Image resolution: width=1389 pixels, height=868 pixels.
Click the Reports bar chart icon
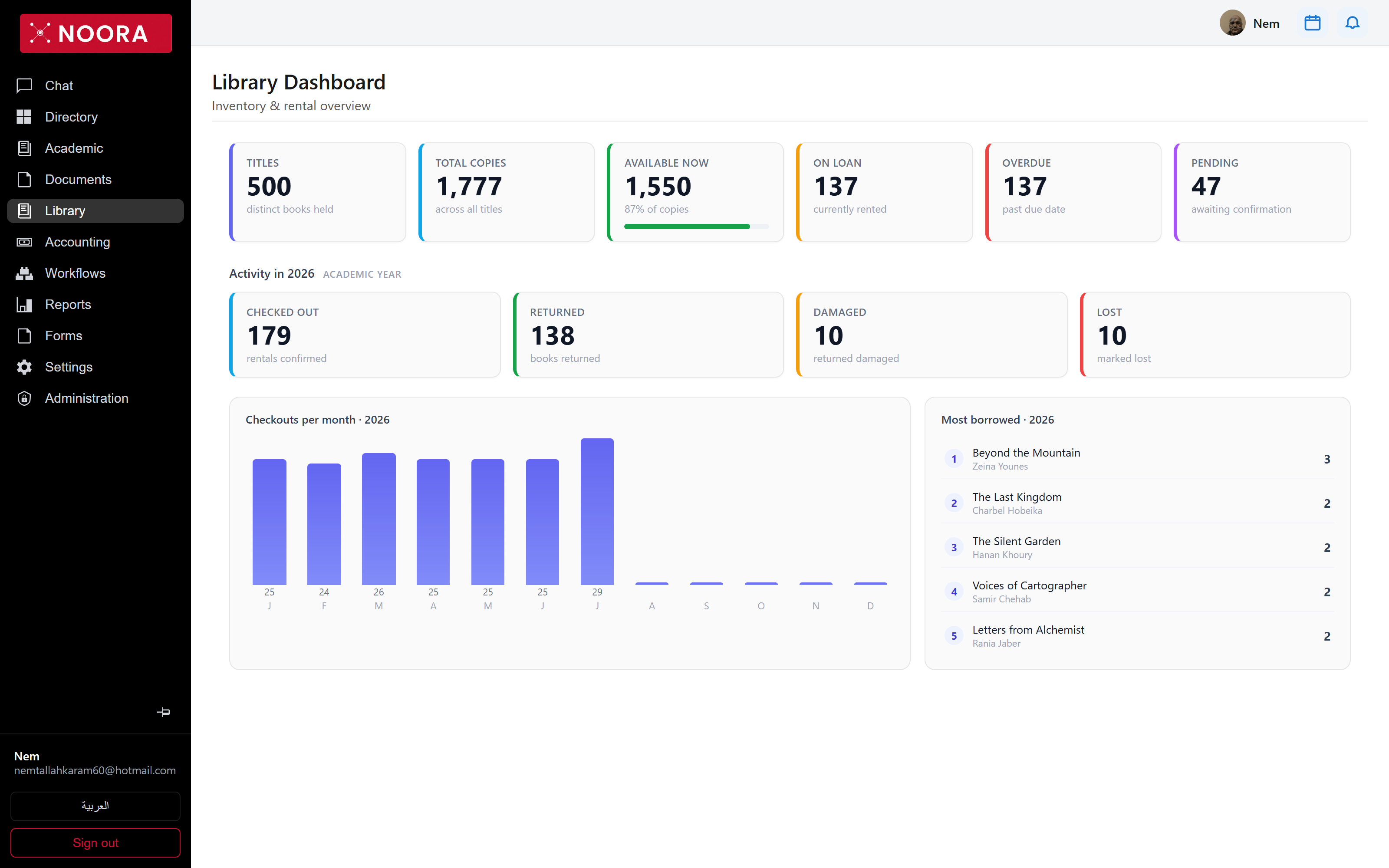click(24, 305)
